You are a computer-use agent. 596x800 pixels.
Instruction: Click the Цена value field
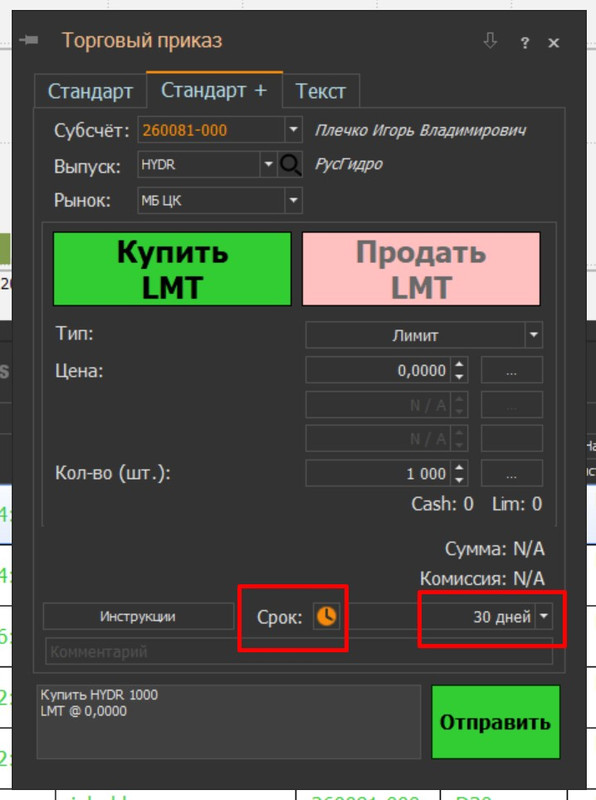(378, 370)
